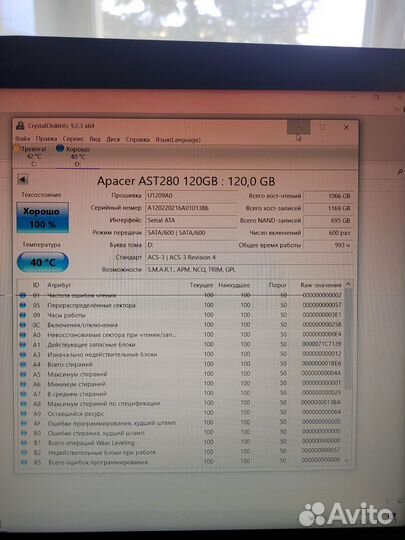Click the status dot icon of row 05
This screenshot has width=405, height=540.
pos(23,305)
